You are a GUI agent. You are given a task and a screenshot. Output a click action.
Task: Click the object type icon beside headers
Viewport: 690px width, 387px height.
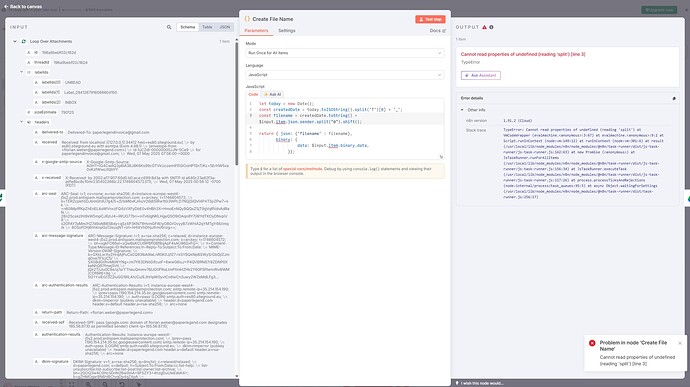coord(29,122)
